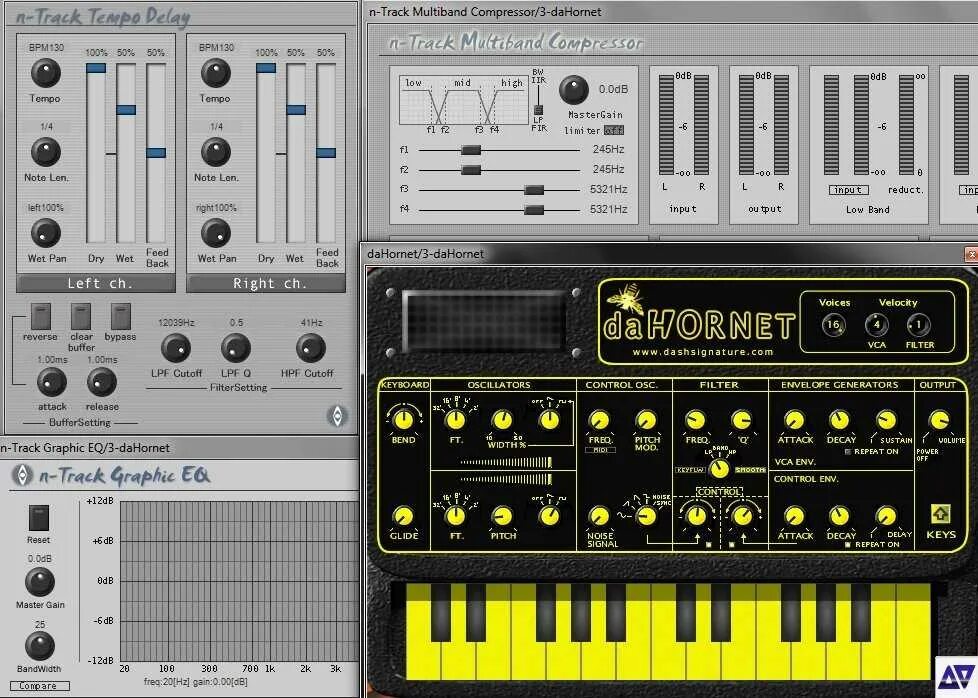
Task: Toggle the BW IIR / LP FIR switch
Action: click(538, 110)
